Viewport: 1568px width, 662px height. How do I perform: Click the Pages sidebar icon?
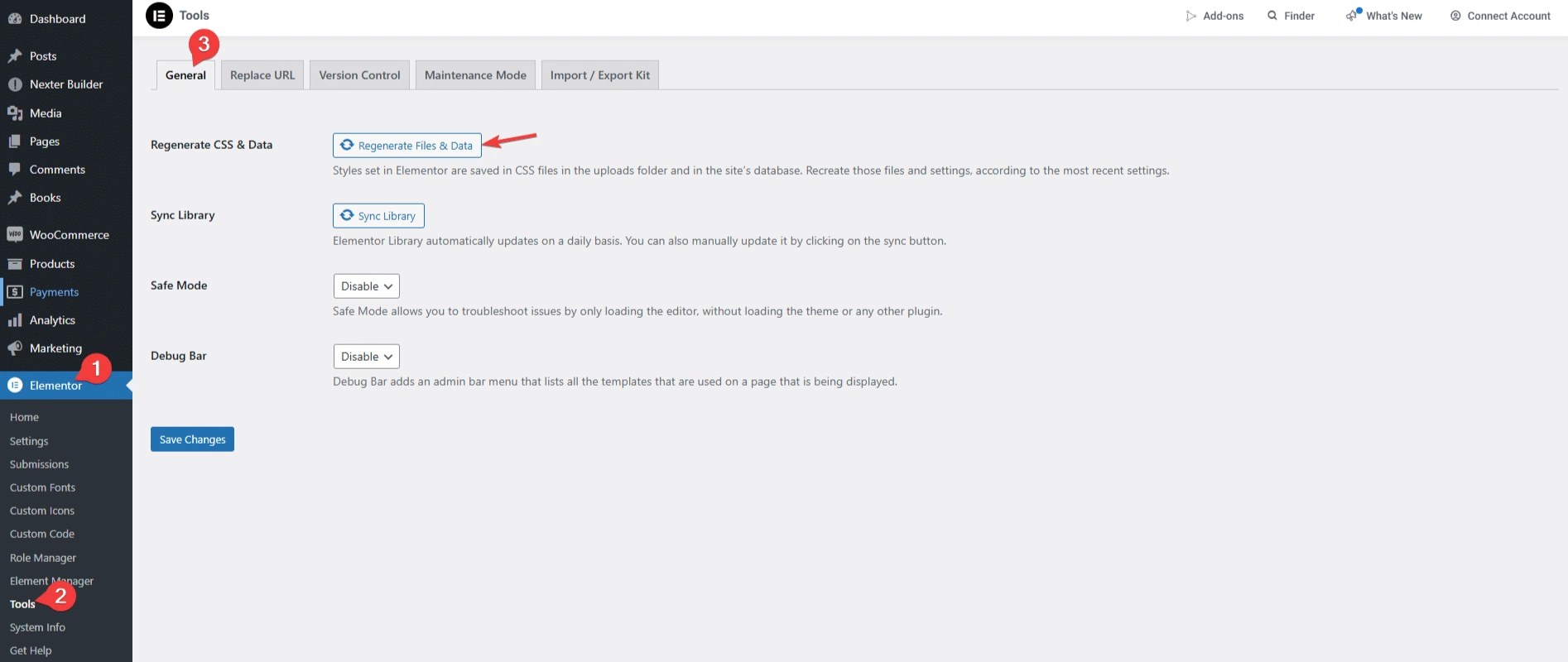[15, 142]
